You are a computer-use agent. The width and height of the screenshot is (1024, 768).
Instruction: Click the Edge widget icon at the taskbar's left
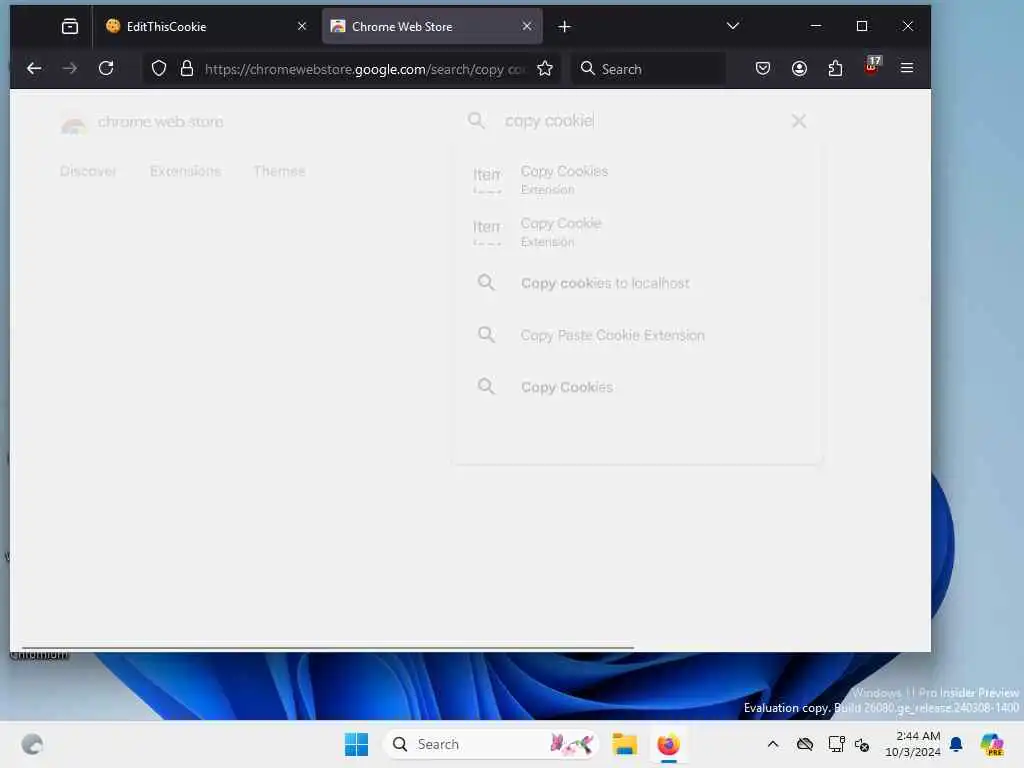[32, 744]
